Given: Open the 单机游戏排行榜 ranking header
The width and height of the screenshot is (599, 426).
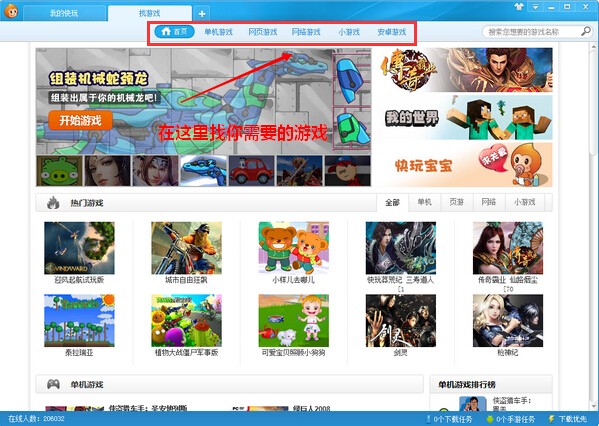Looking at the screenshot, I should [467, 385].
